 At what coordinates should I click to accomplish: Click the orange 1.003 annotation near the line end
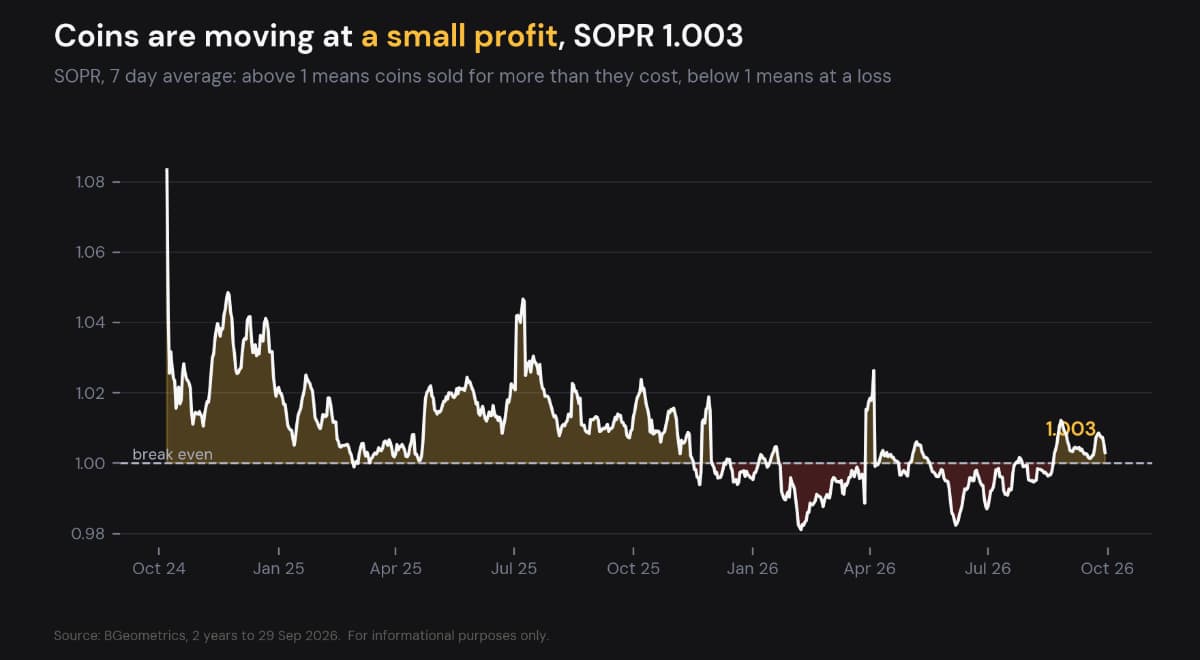click(1070, 429)
